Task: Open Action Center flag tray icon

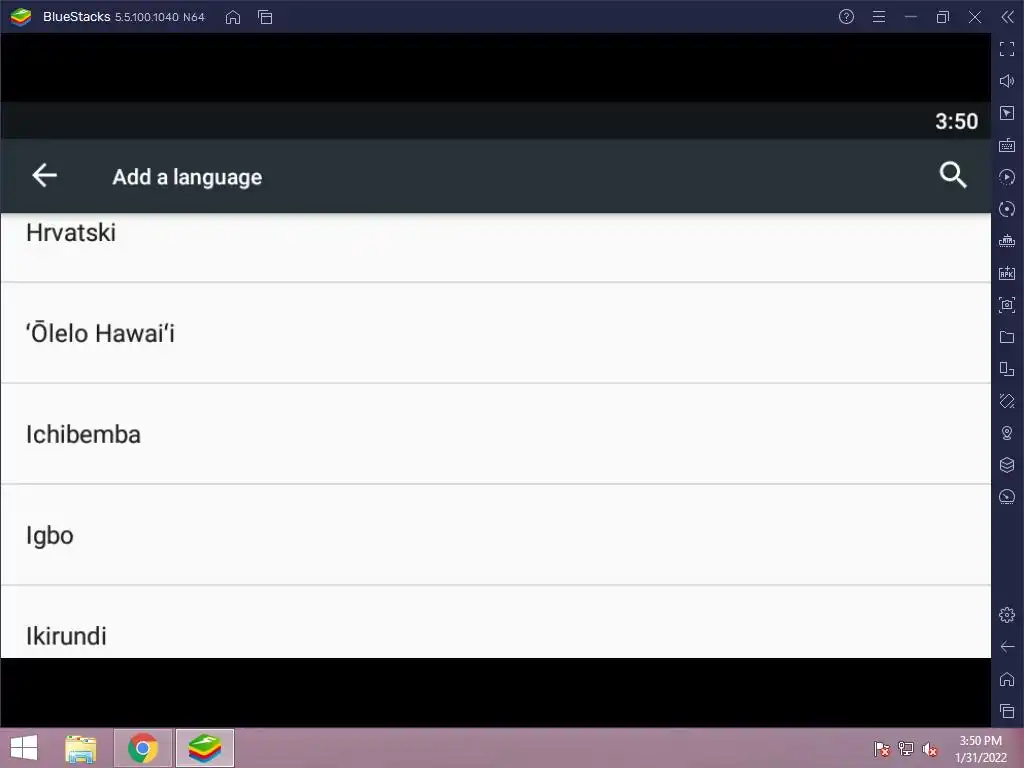Action: tap(882, 749)
